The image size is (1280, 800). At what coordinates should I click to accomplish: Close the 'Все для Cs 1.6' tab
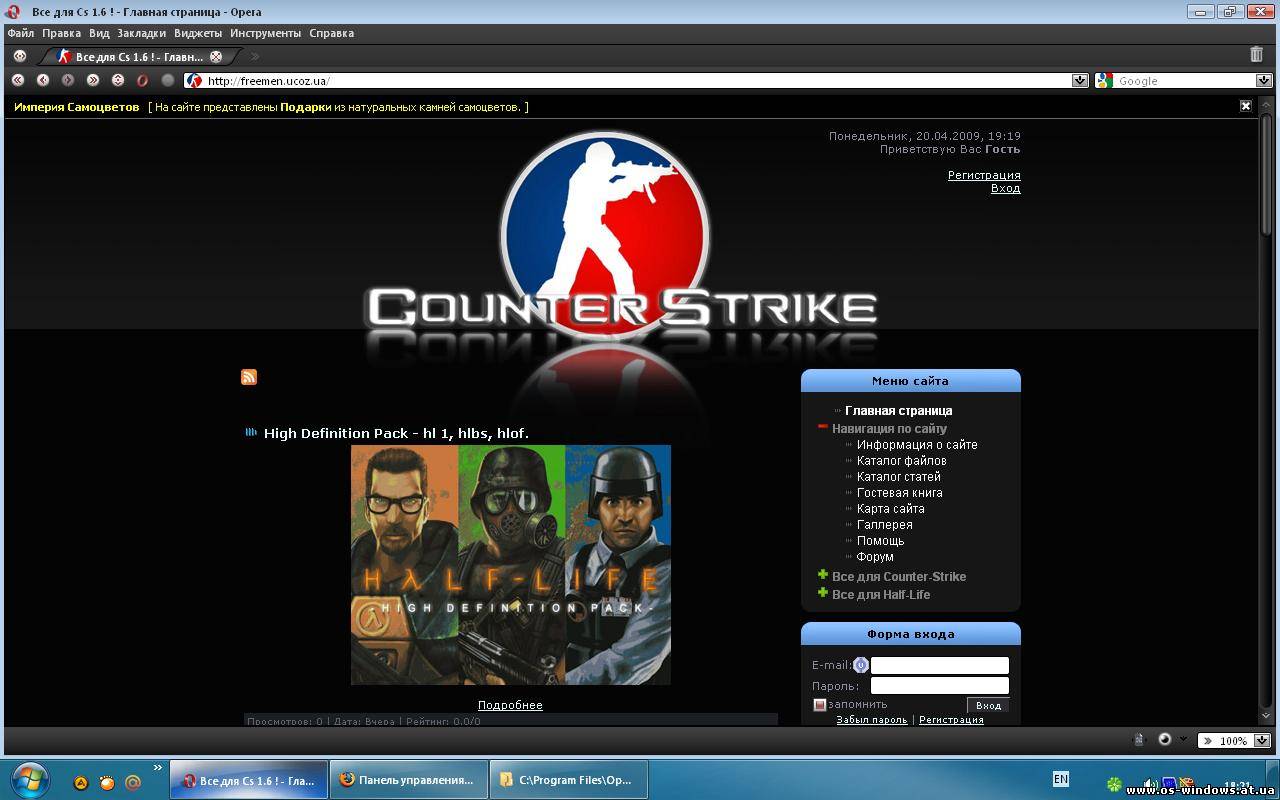pos(216,57)
